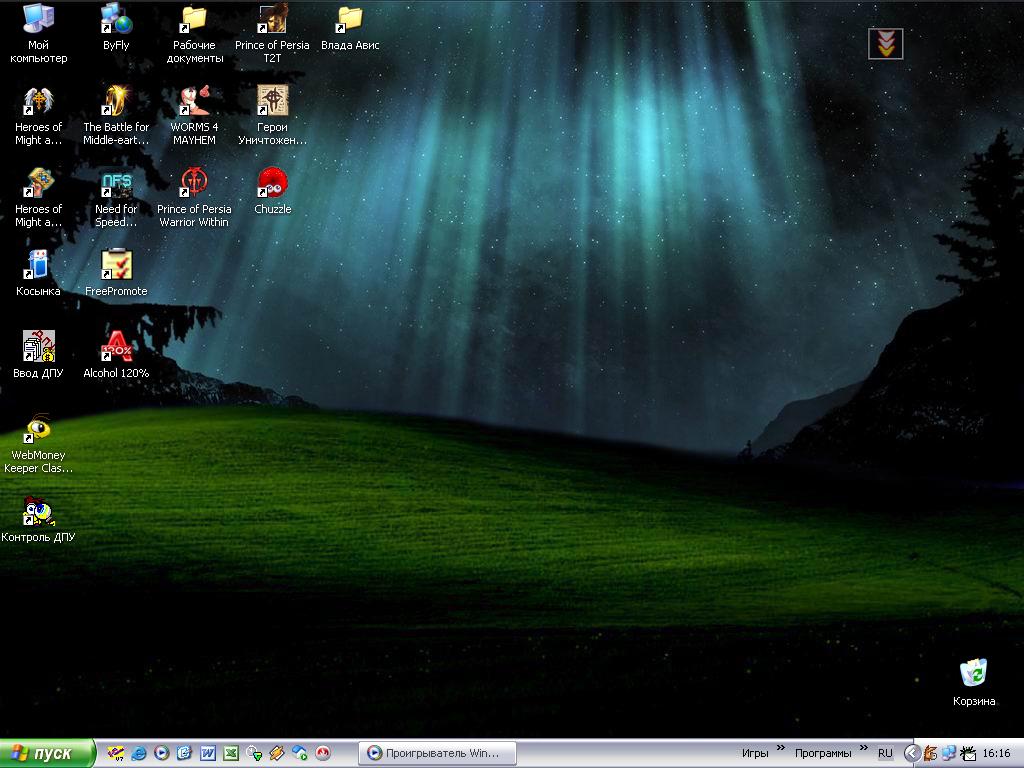Select the Prince of Persia T2T shortcut

coord(272,33)
